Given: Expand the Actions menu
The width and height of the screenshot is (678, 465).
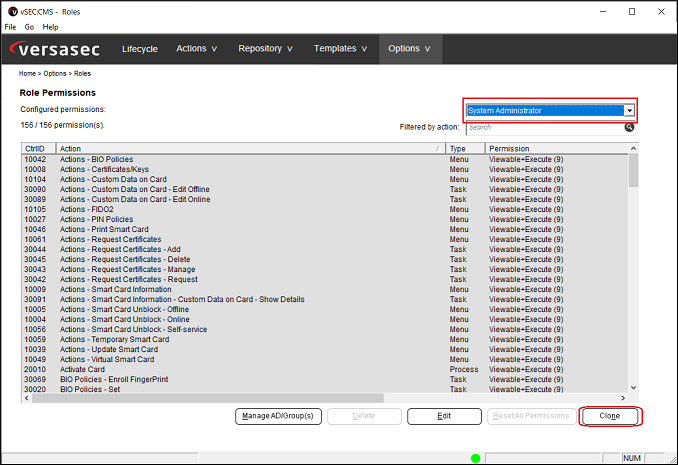Looking at the screenshot, I should [x=196, y=48].
